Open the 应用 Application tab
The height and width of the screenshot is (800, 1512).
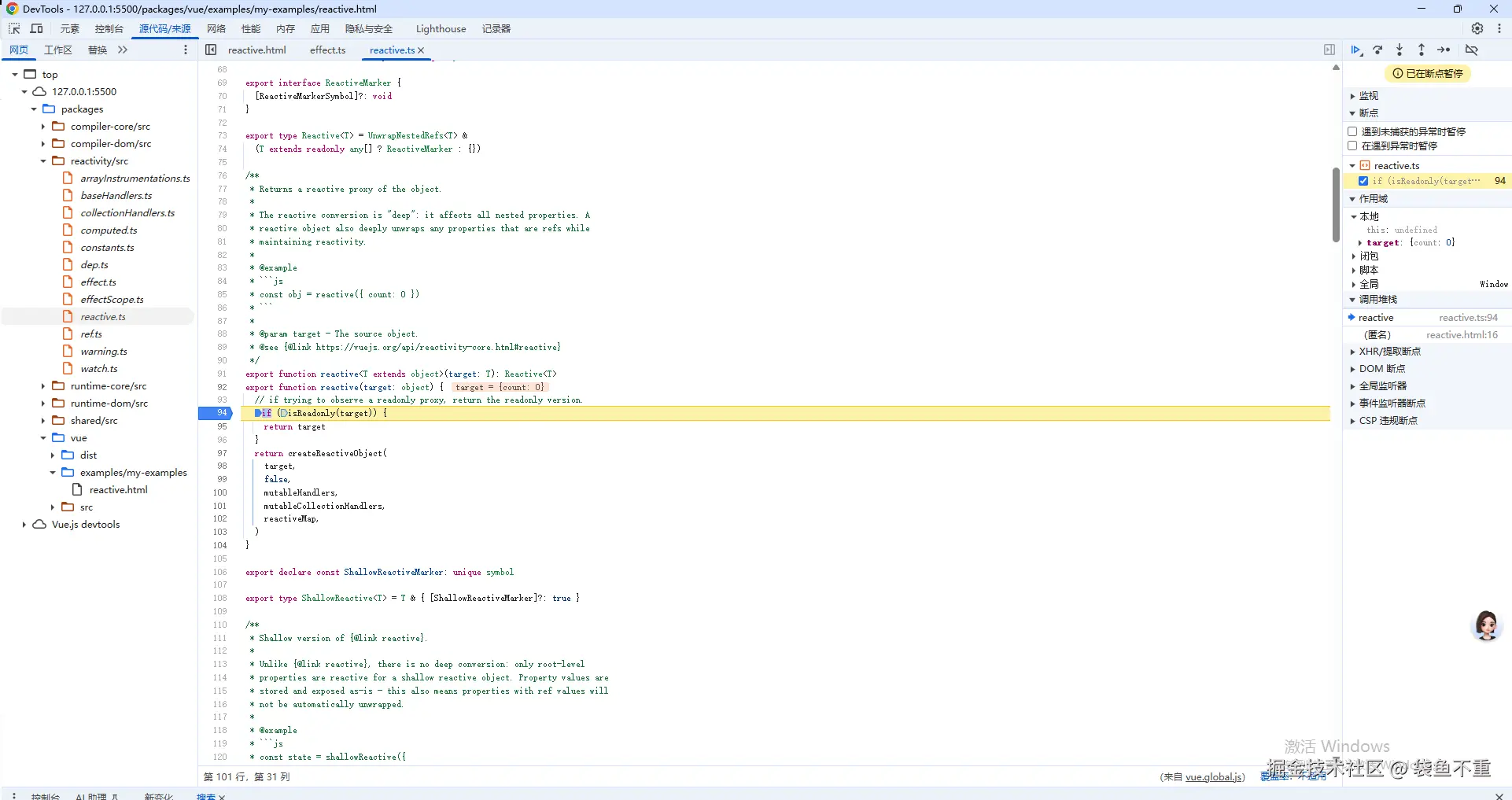(x=320, y=29)
